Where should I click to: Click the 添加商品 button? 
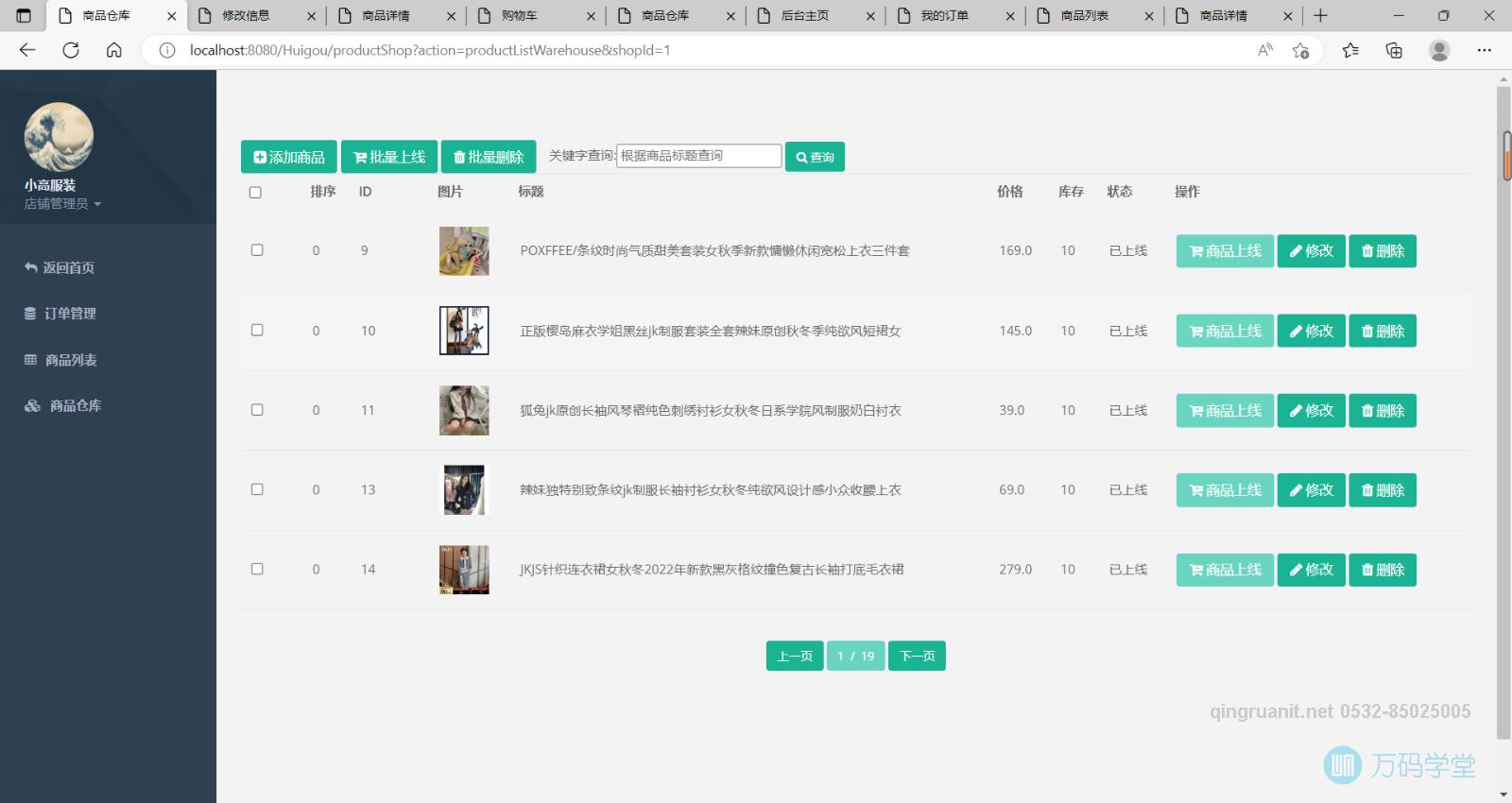[x=289, y=157]
